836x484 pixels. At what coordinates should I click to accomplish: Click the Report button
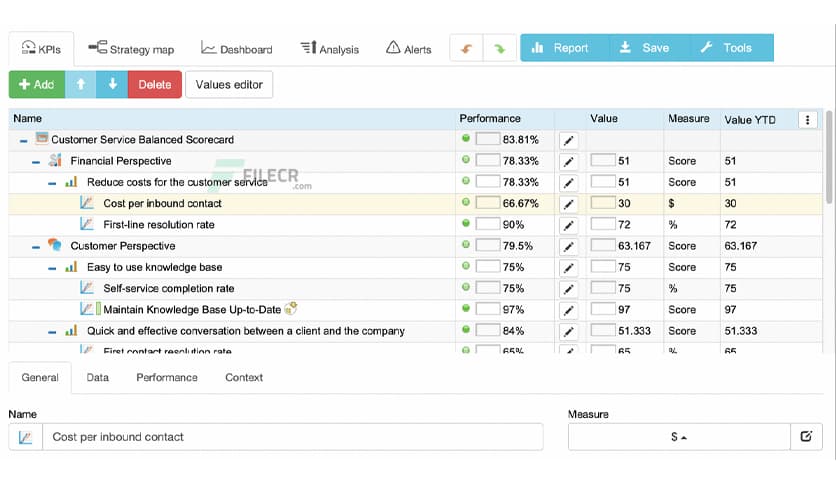pyautogui.click(x=564, y=48)
